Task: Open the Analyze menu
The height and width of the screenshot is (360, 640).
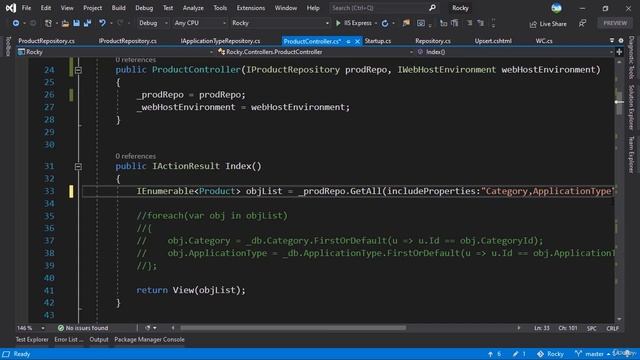Action: pyautogui.click(x=193, y=8)
